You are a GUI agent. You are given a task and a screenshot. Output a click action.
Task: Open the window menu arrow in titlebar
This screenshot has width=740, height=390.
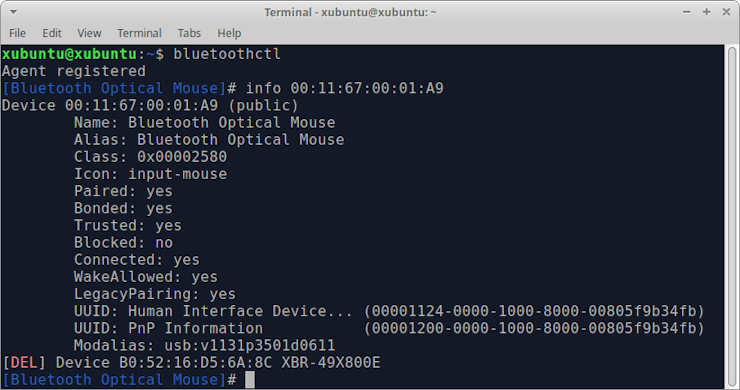point(13,12)
